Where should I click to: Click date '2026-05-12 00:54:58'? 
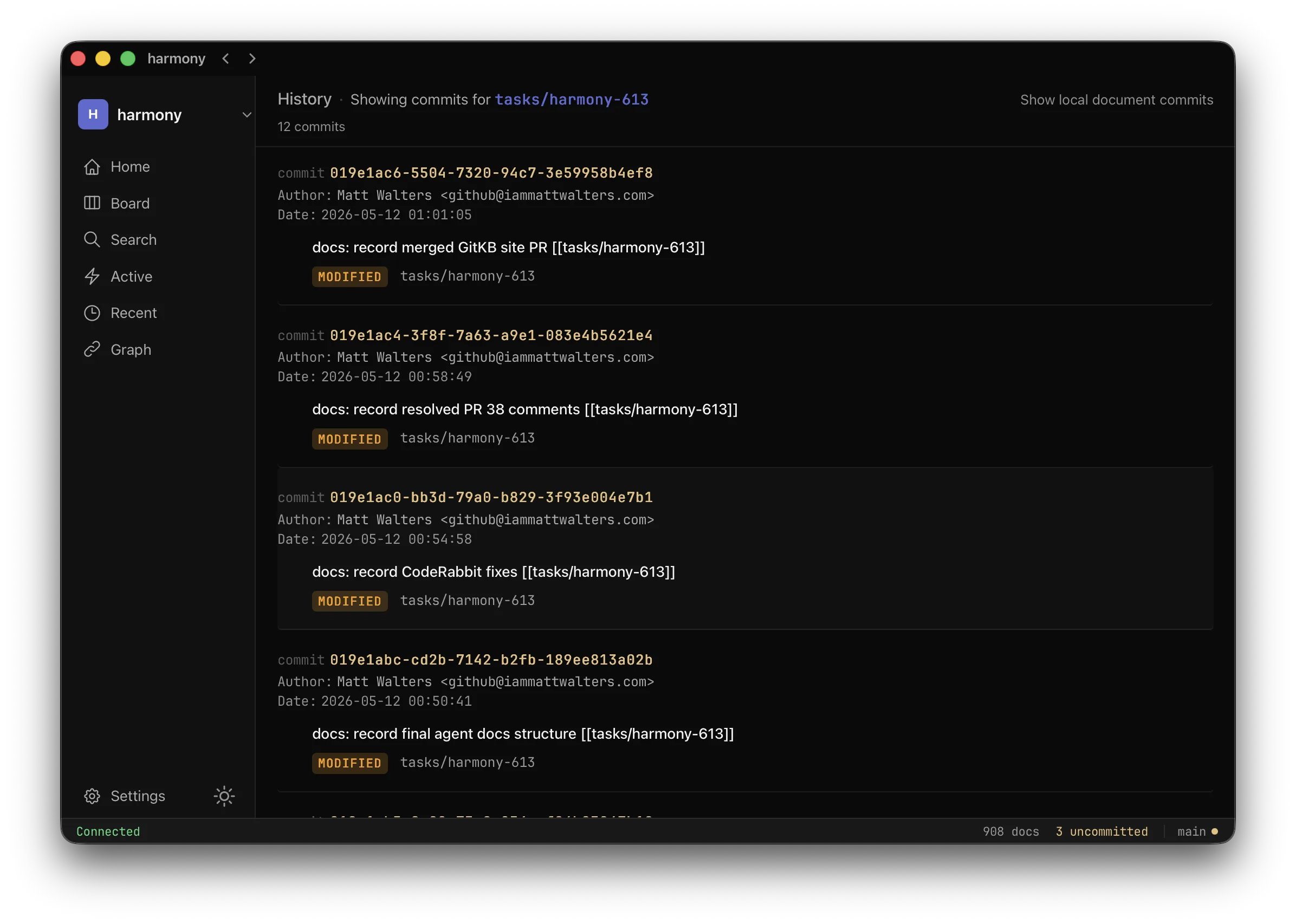pyautogui.click(x=396, y=539)
